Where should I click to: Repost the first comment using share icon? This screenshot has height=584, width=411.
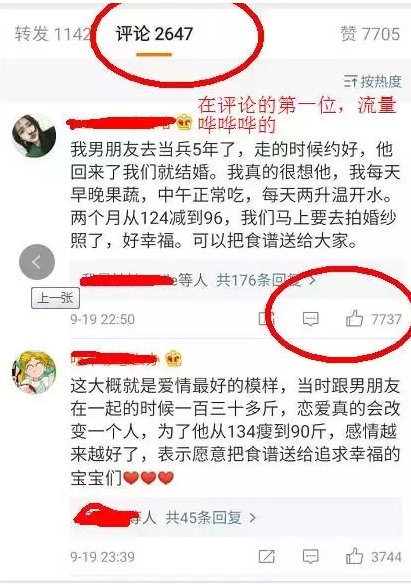(x=267, y=319)
